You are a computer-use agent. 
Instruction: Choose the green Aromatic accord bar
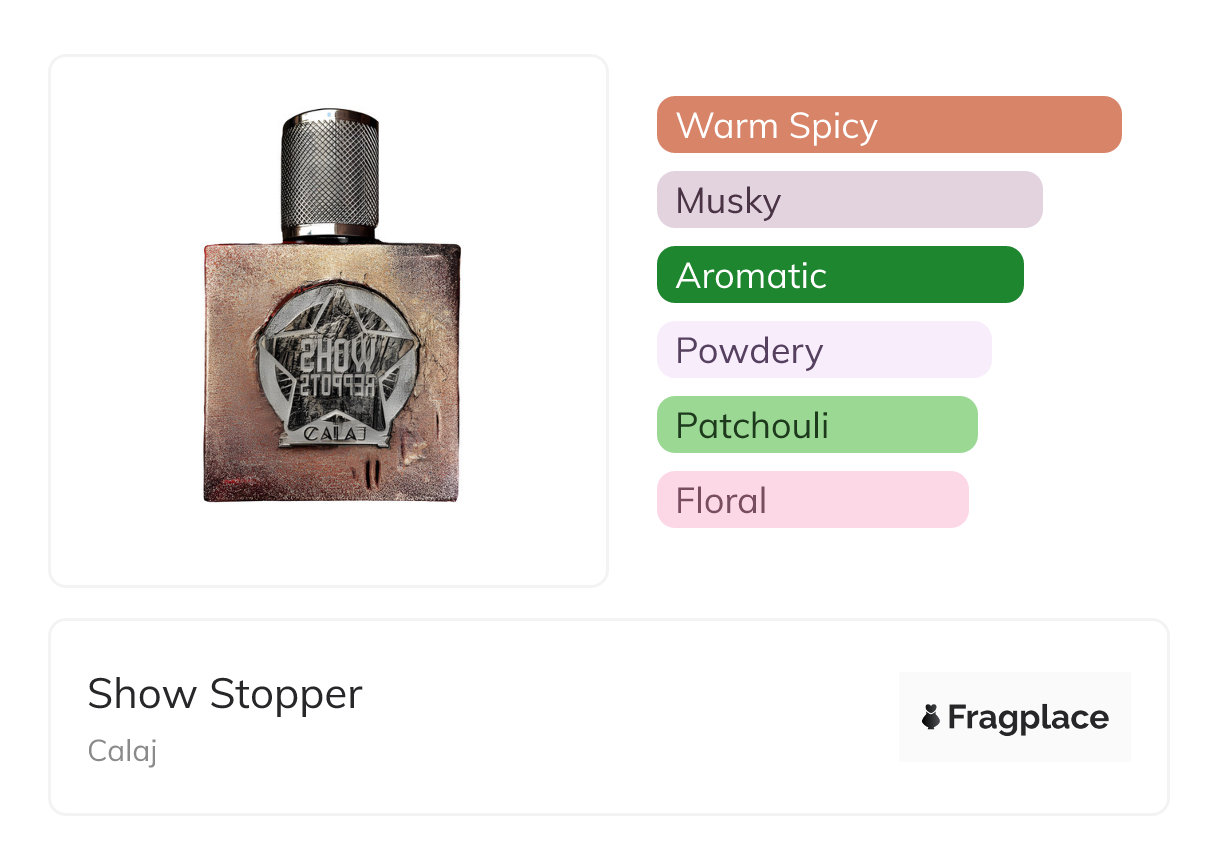pos(840,275)
